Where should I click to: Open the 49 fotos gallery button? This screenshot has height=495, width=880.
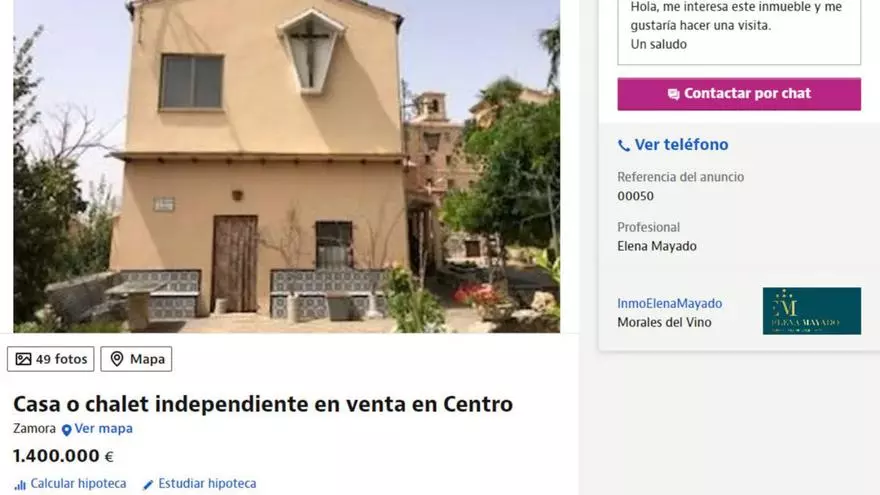click(x=51, y=359)
